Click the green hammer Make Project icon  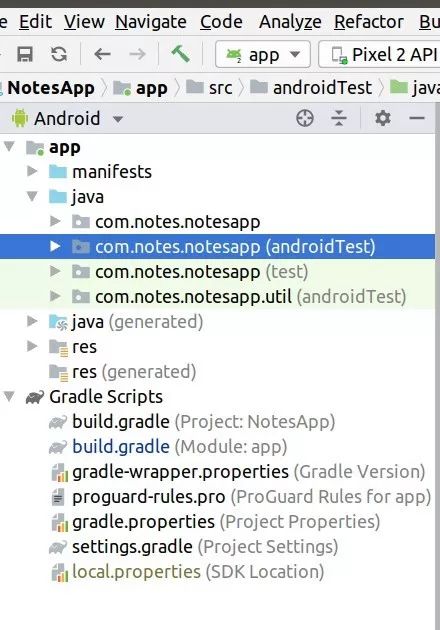[180, 54]
